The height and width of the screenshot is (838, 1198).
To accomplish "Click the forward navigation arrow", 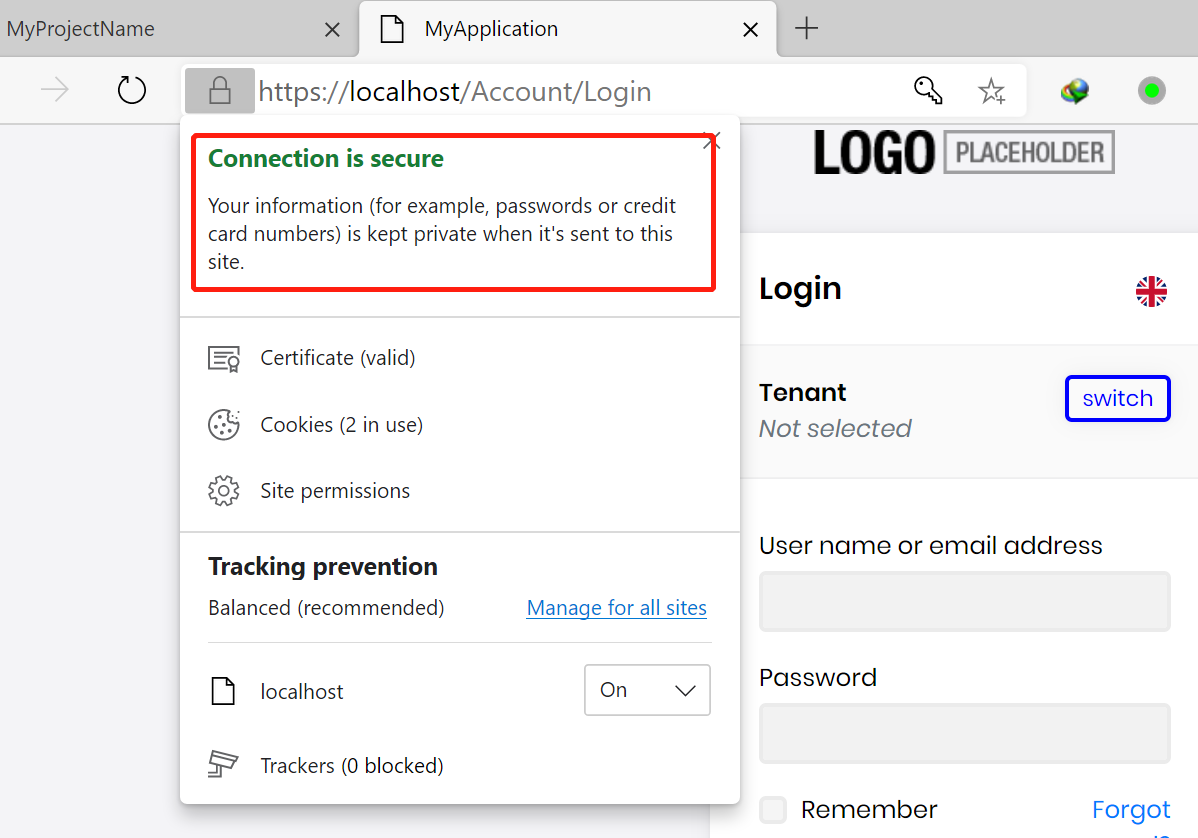I will (x=55, y=91).
